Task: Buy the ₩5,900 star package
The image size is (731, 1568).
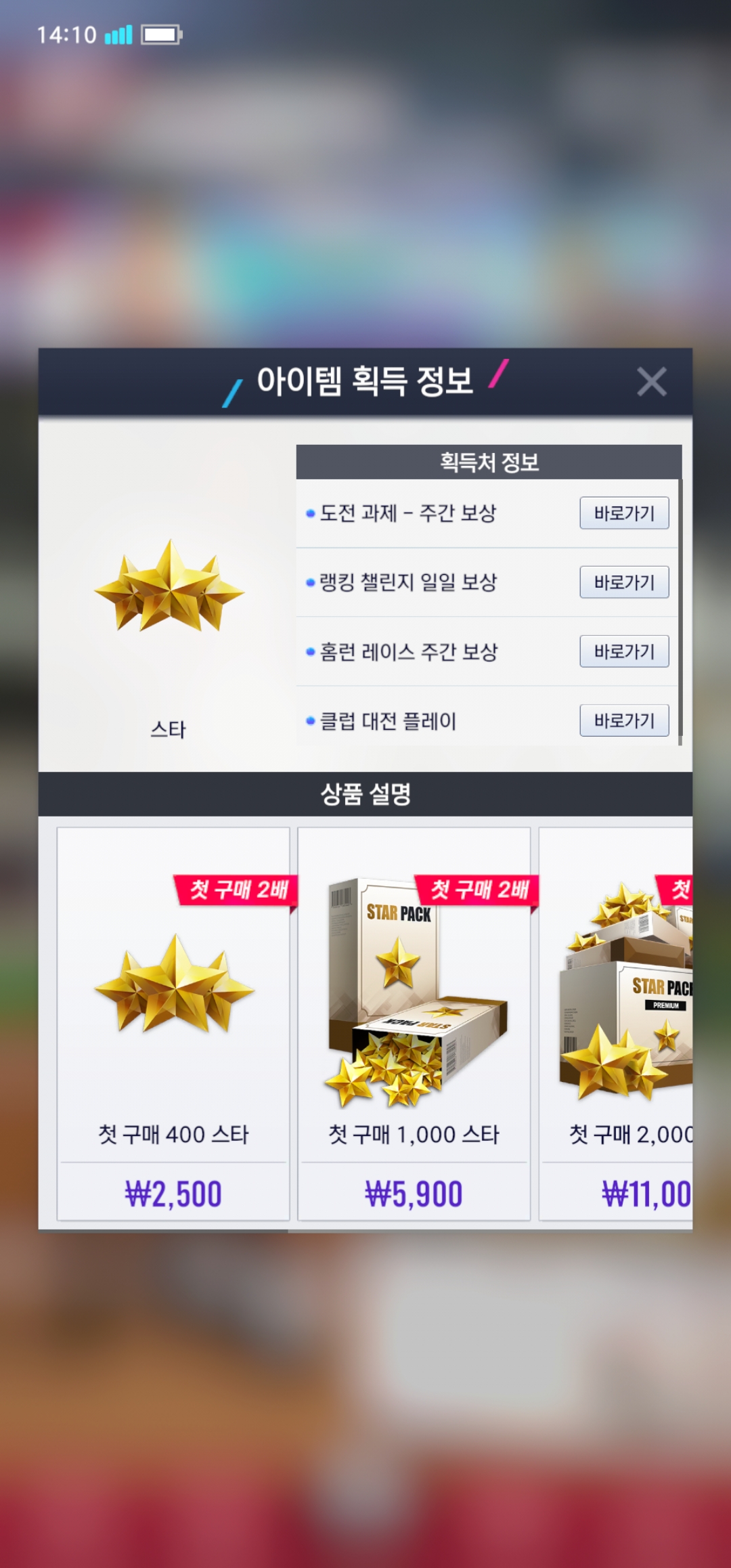Action: [x=414, y=1194]
